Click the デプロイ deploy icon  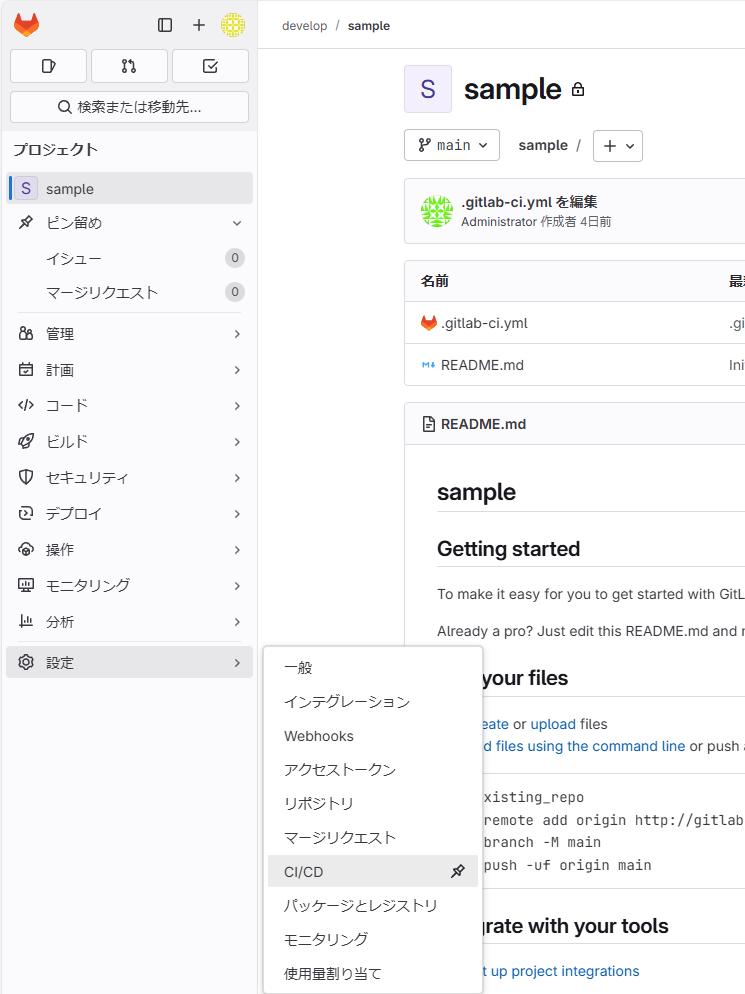click(26, 513)
